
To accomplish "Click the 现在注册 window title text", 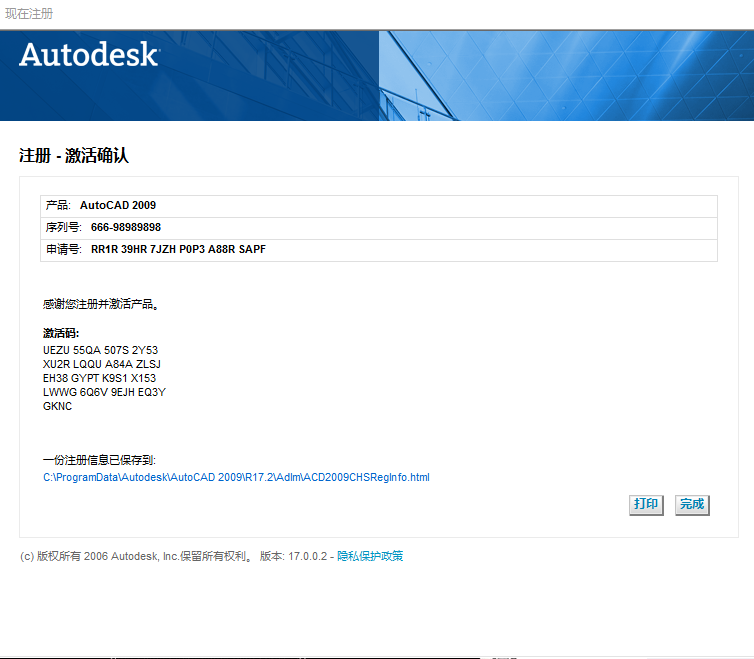I will tap(29, 13).
